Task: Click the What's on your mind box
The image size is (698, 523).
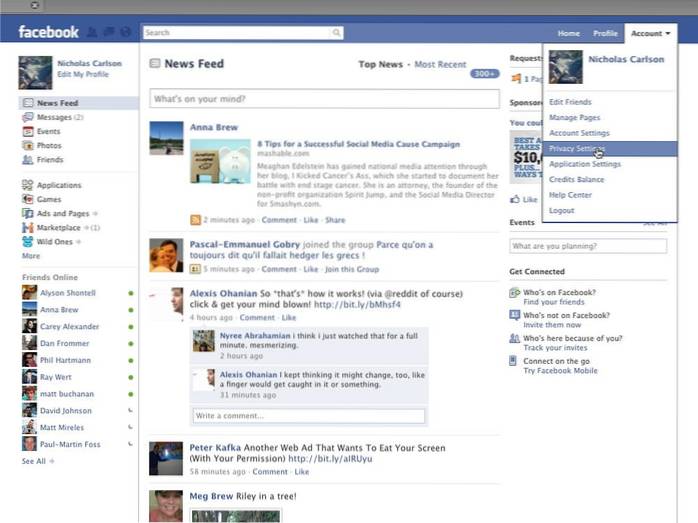Action: pyautogui.click(x=323, y=99)
